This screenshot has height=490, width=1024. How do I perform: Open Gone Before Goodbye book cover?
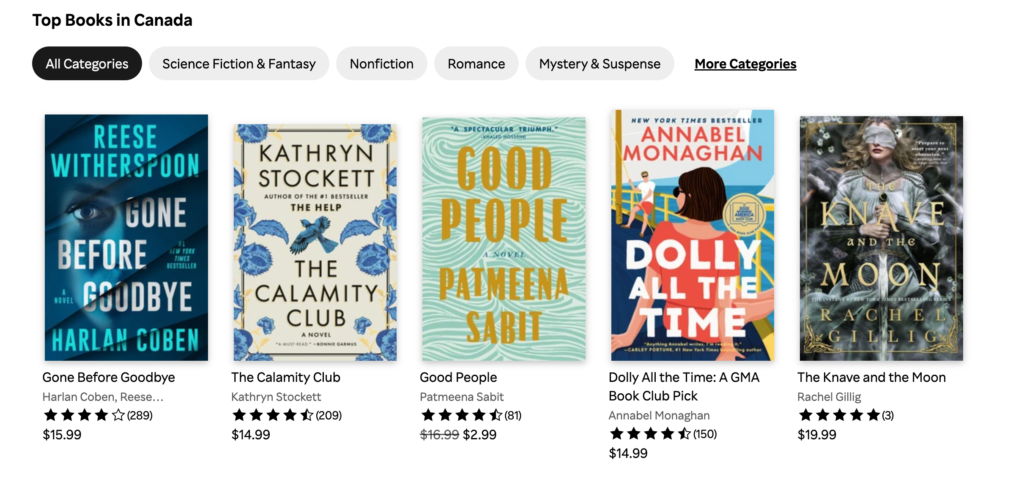pos(126,238)
